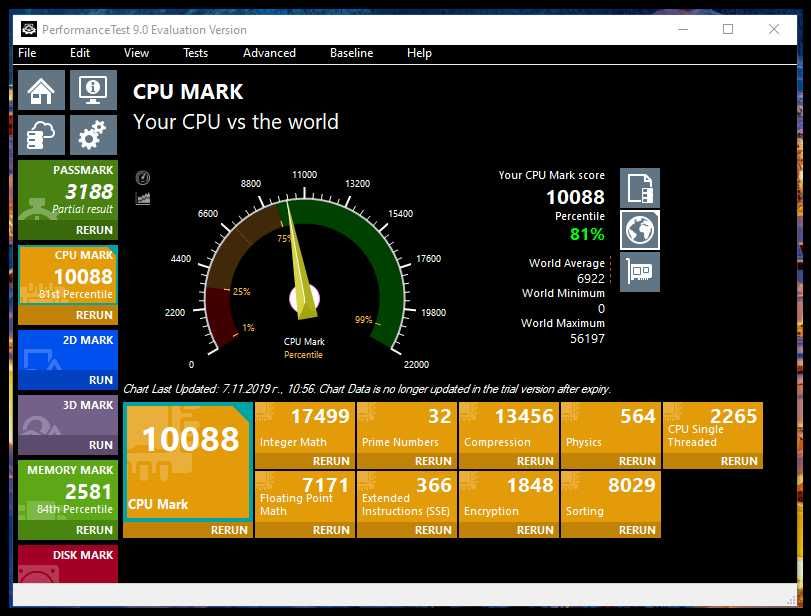Image resolution: width=811 pixels, height=616 pixels.
Task: Select the Floating Point Math 7171 tile
Action: tap(305, 497)
